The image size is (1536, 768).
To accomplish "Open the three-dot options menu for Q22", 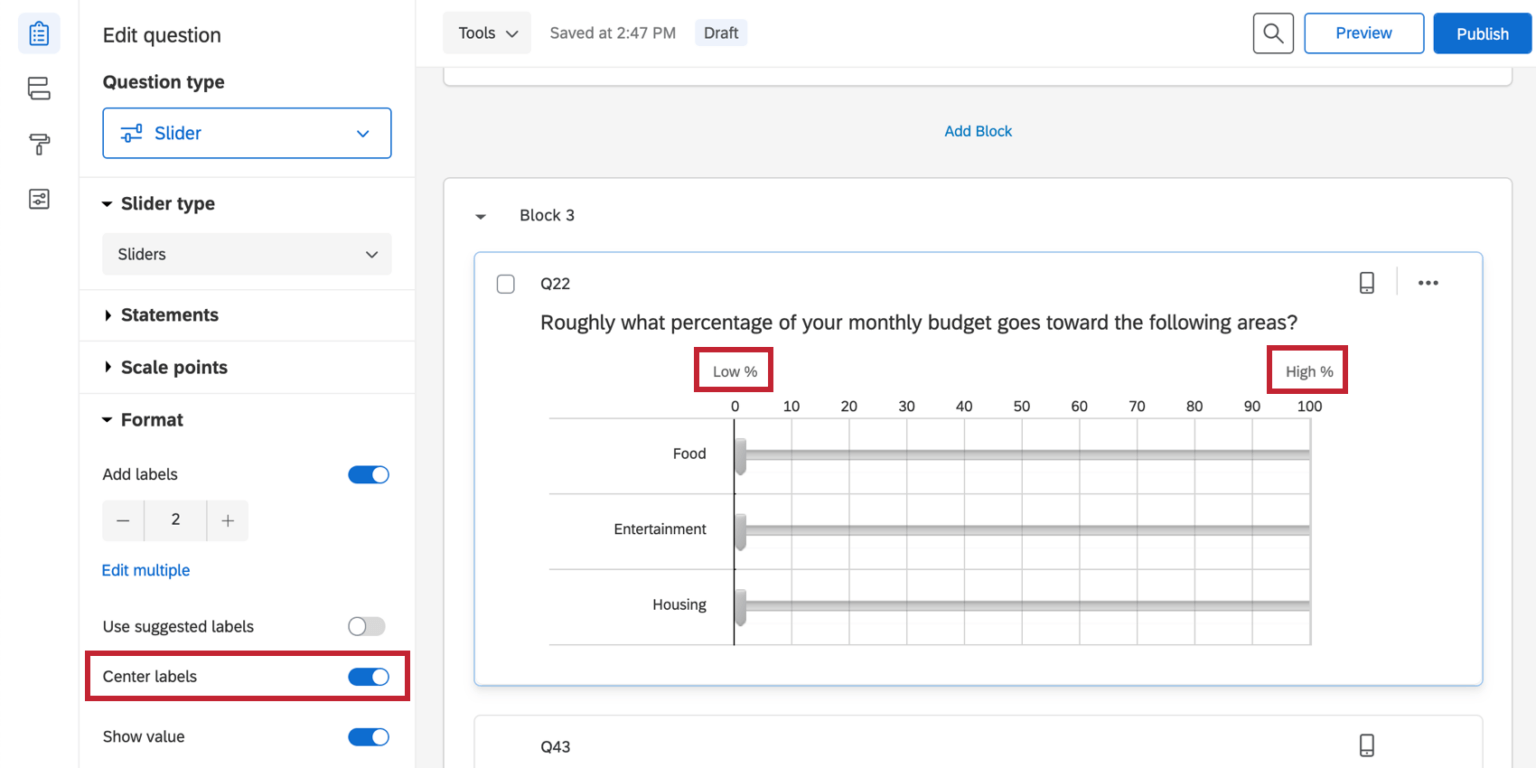I will pos(1428,283).
